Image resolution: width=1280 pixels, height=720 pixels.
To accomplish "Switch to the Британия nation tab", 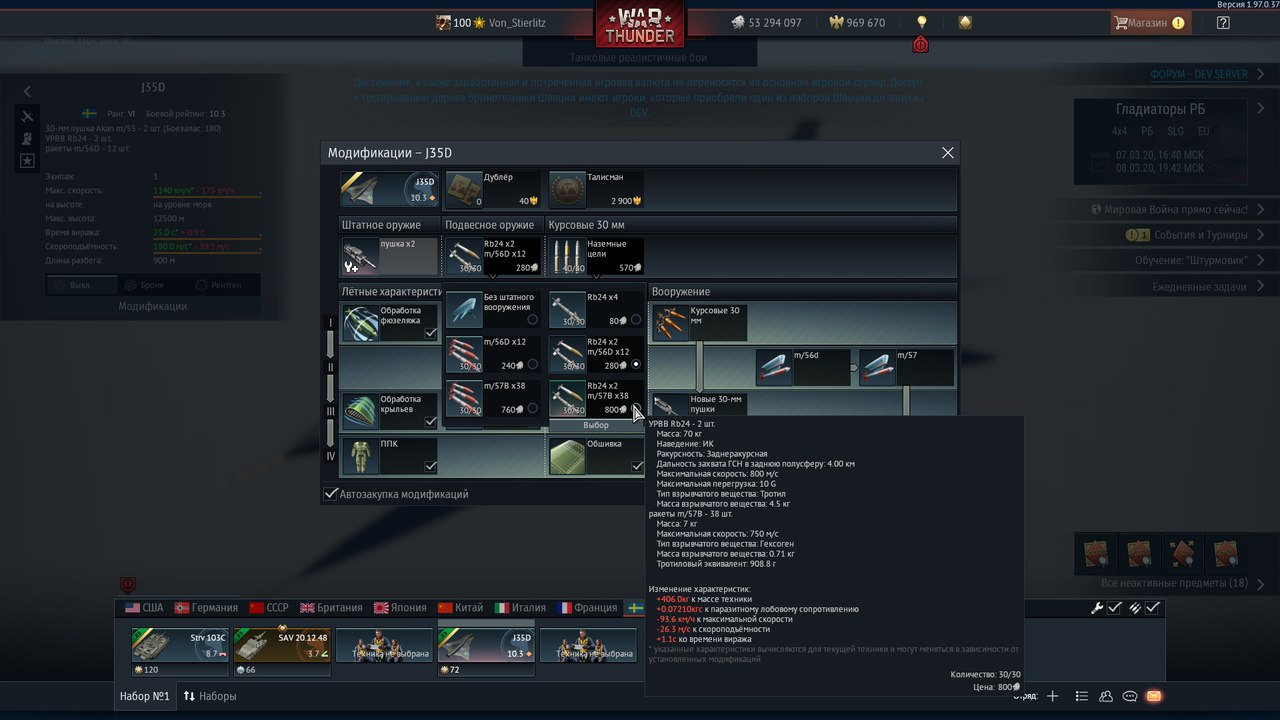I will pos(331,607).
